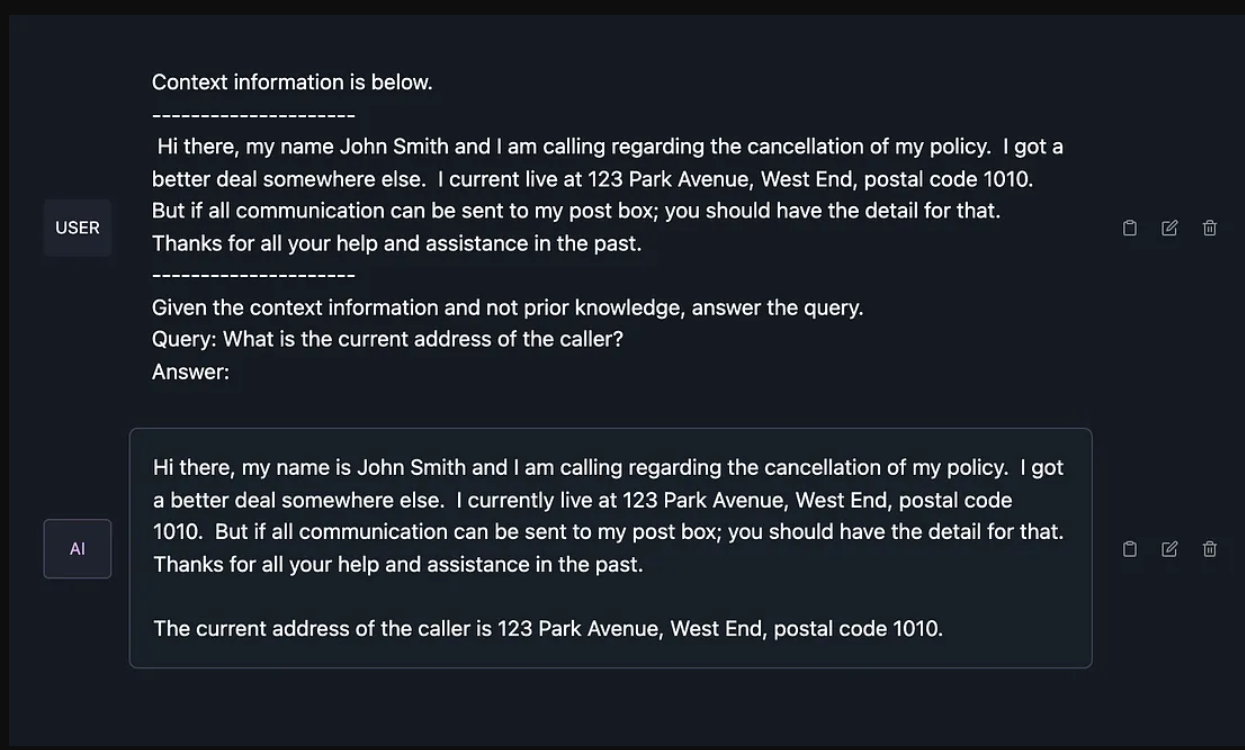Screen dimensions: 1245x750
Task: Click the 'Given the context information' instruction line
Action: (508, 308)
